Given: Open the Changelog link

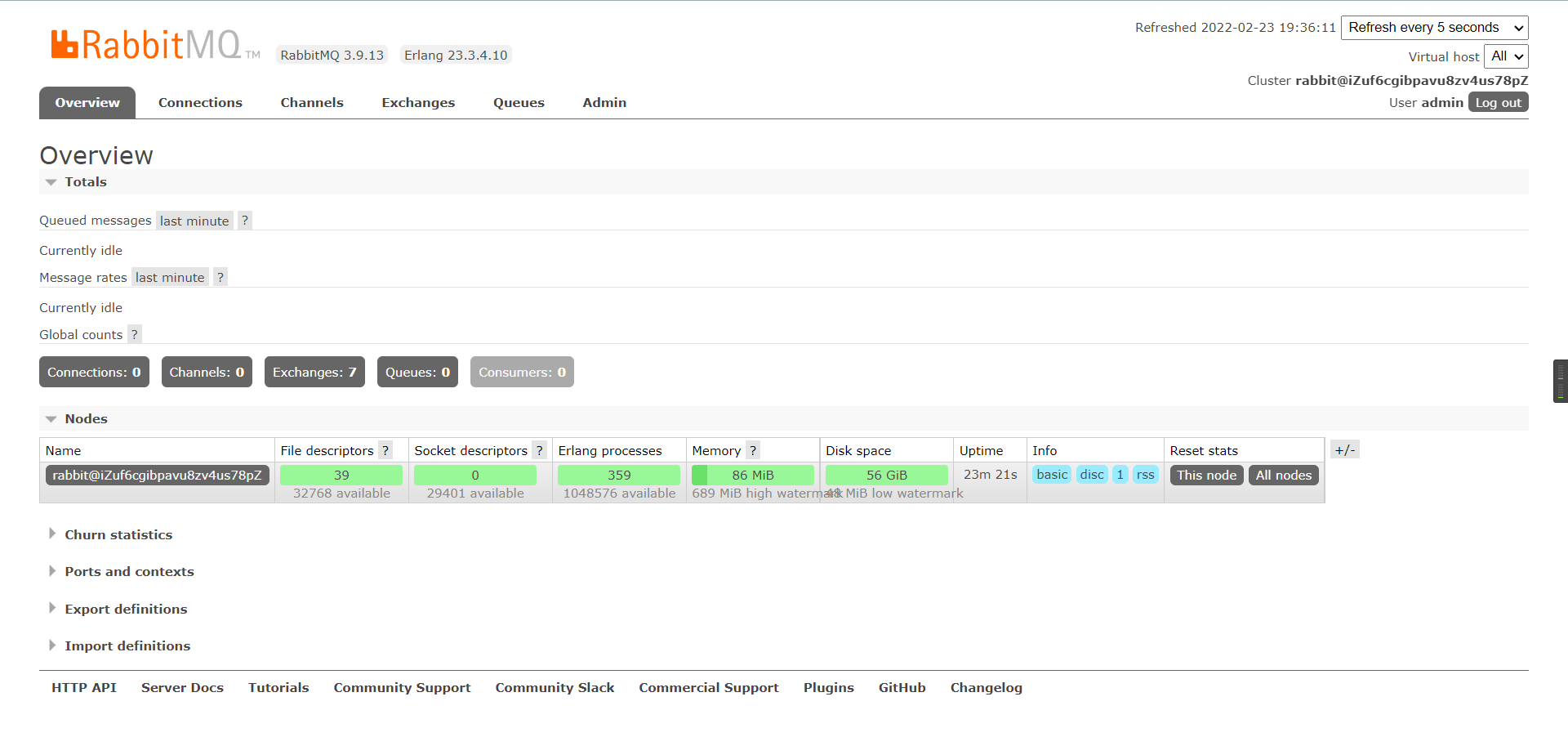Looking at the screenshot, I should coord(986,688).
